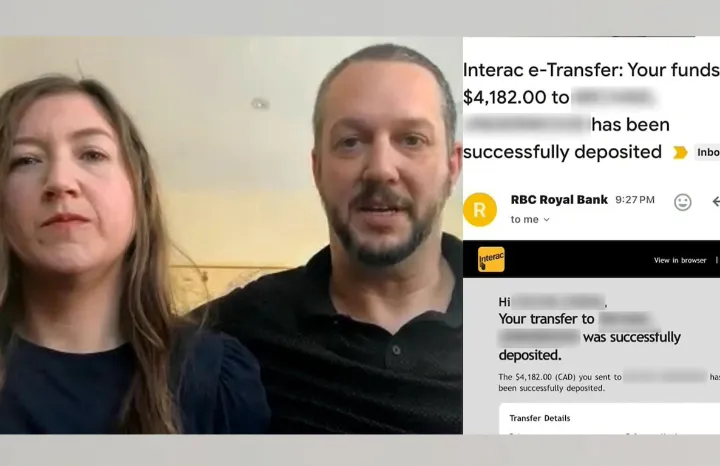
Task: Add an emoji reaction to the email
Action: 682,202
